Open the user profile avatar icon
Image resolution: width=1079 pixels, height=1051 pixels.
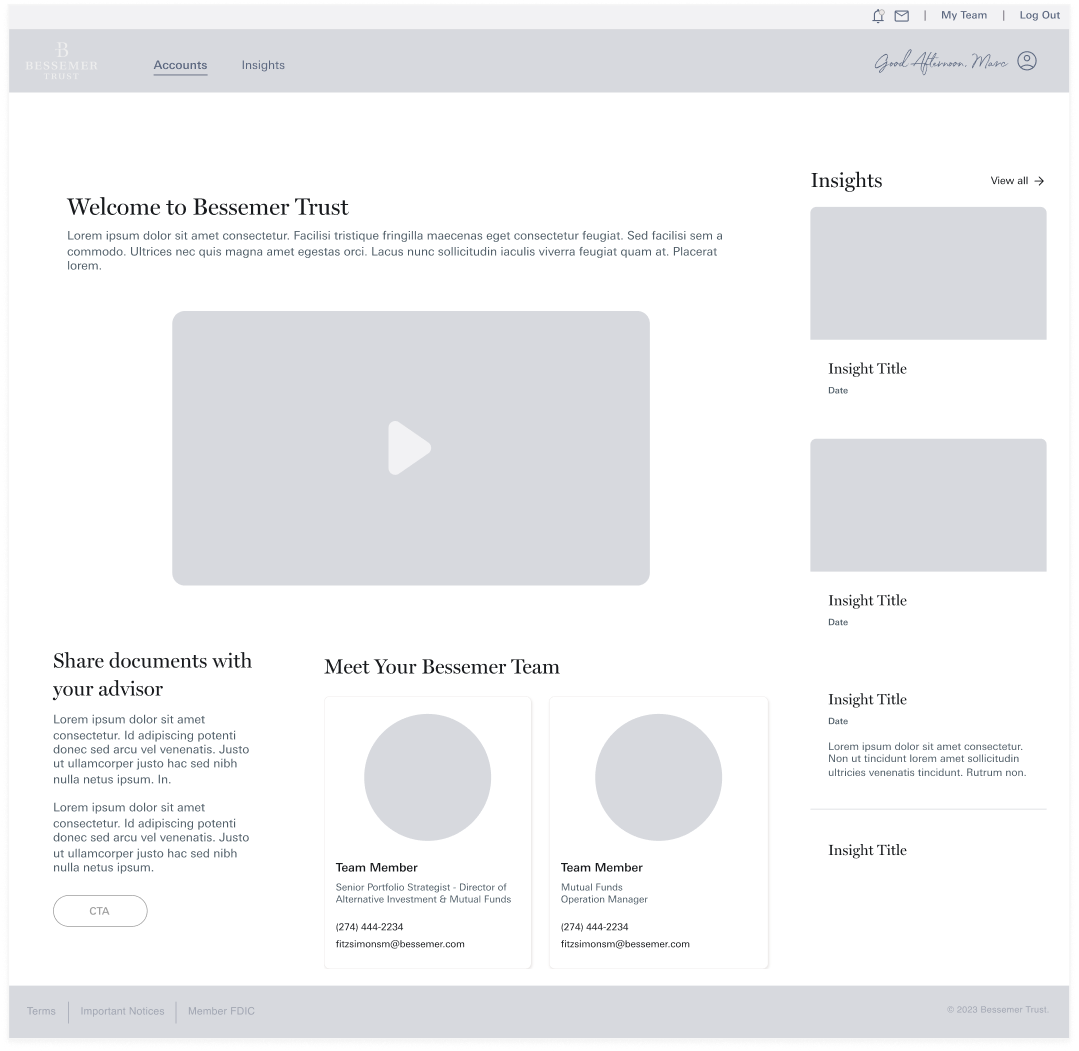point(1027,61)
